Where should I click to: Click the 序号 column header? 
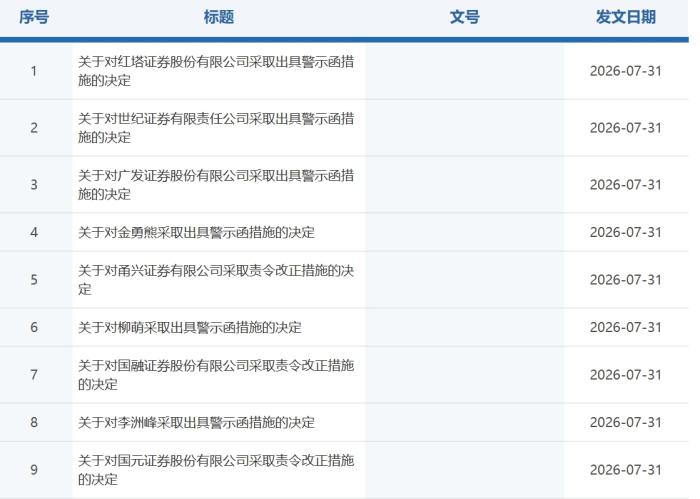[x=34, y=17]
